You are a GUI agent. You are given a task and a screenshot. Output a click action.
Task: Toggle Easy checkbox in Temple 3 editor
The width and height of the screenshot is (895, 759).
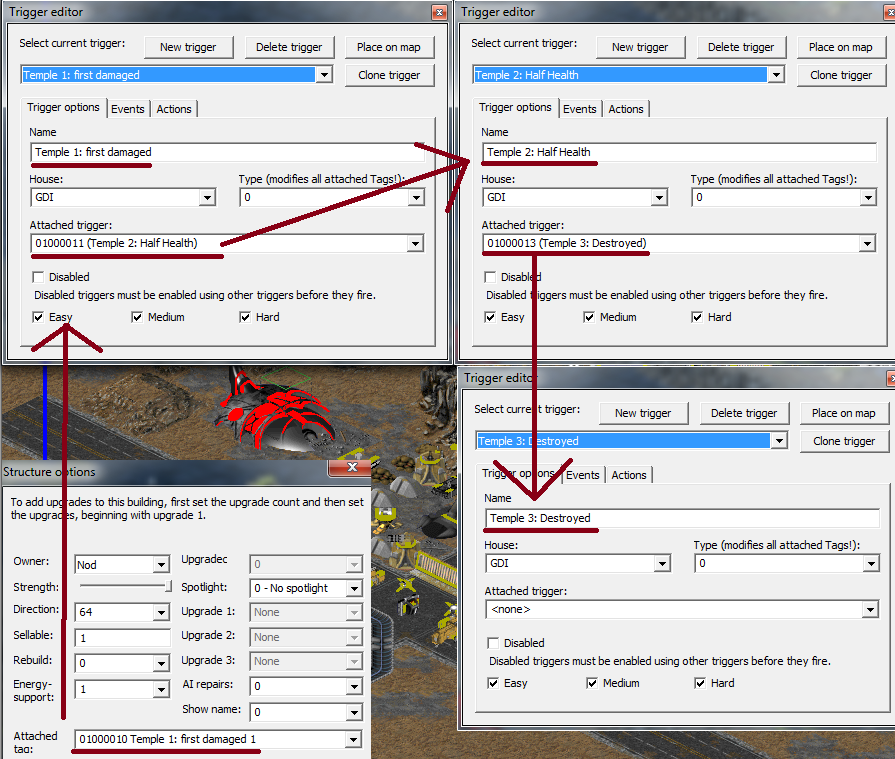pos(493,683)
